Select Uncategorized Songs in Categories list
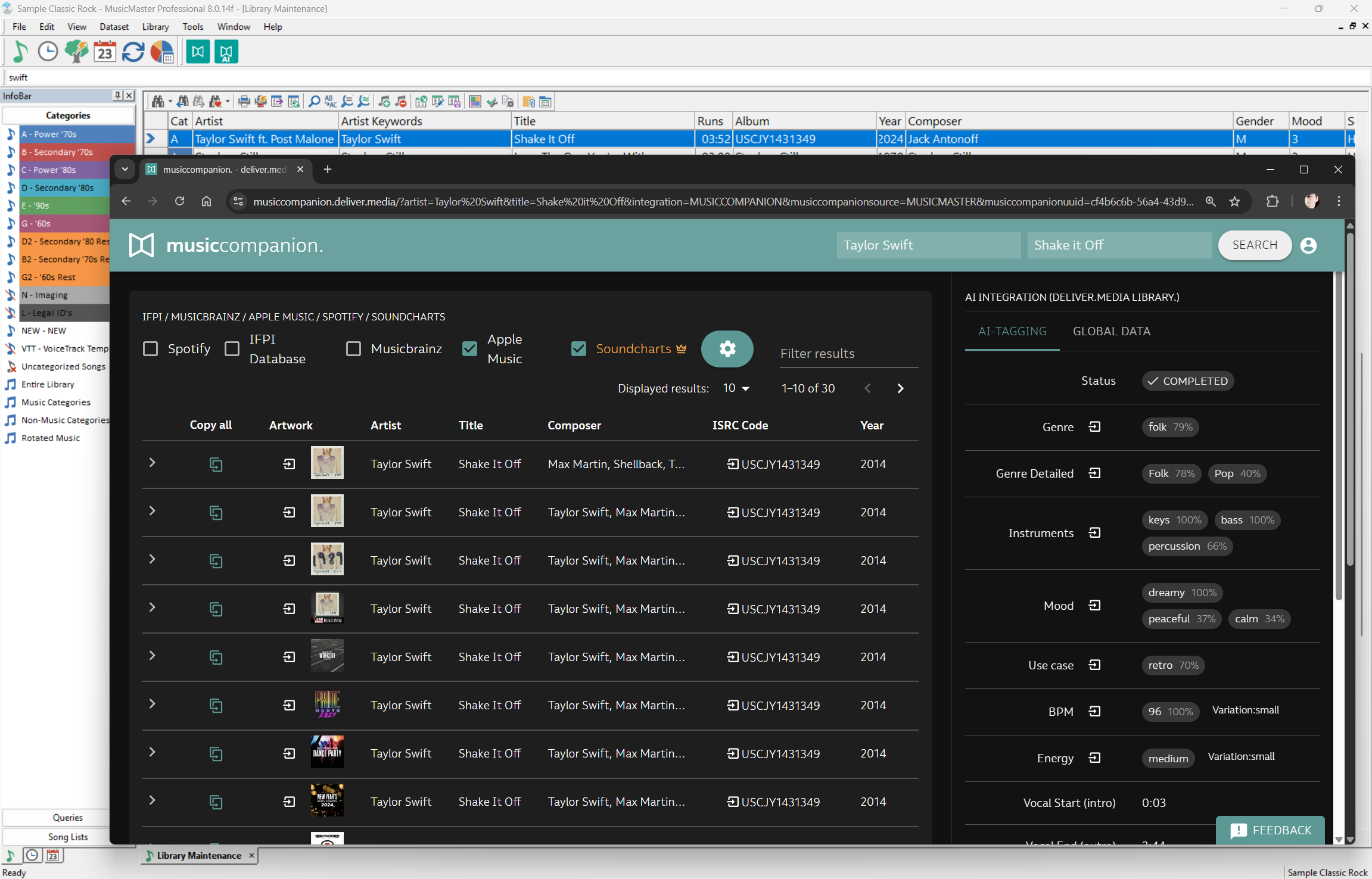The height and width of the screenshot is (879, 1372). pyautogui.click(x=63, y=367)
